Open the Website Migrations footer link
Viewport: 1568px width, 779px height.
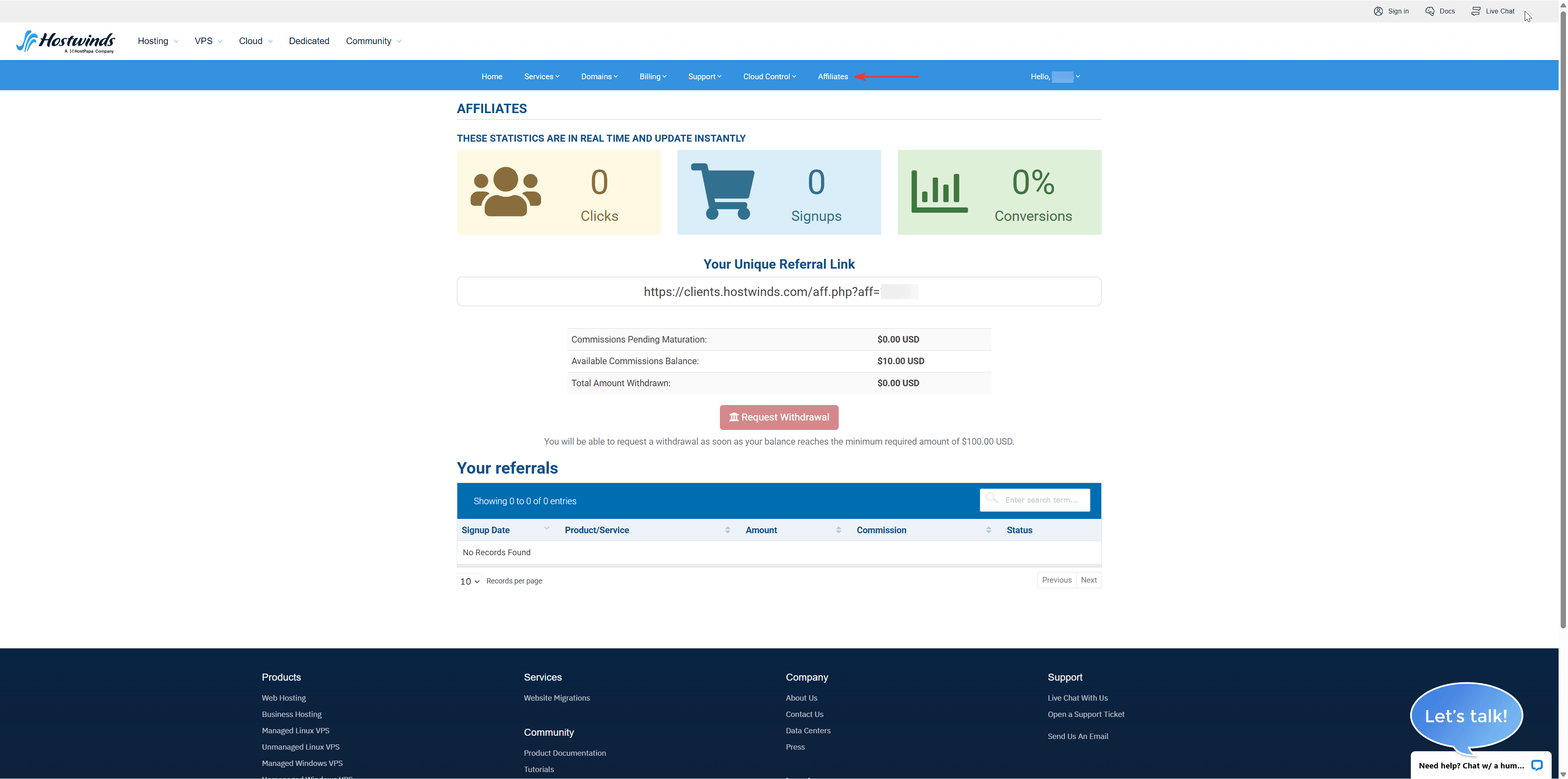pos(557,698)
